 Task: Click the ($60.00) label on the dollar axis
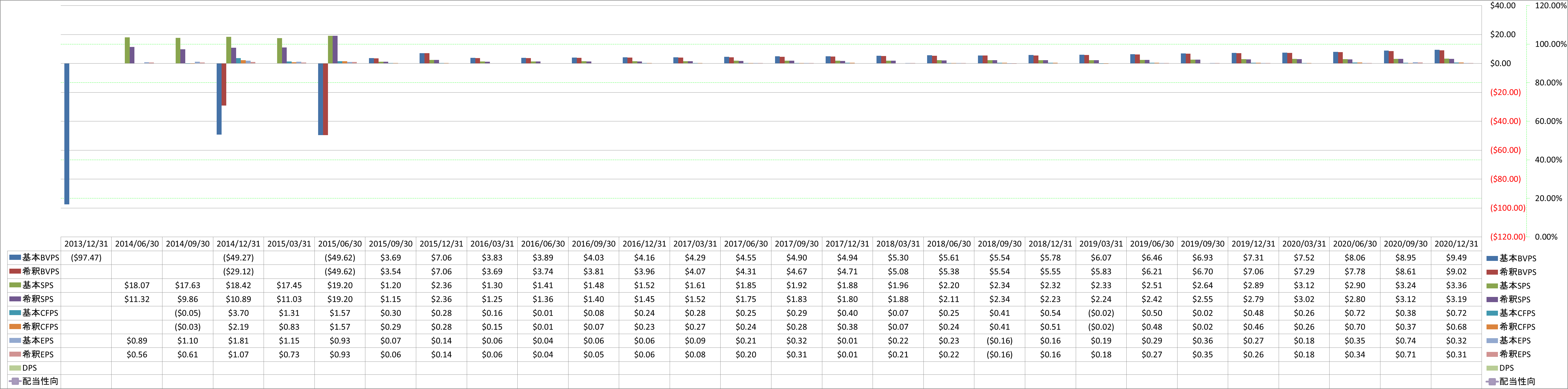(1505, 150)
